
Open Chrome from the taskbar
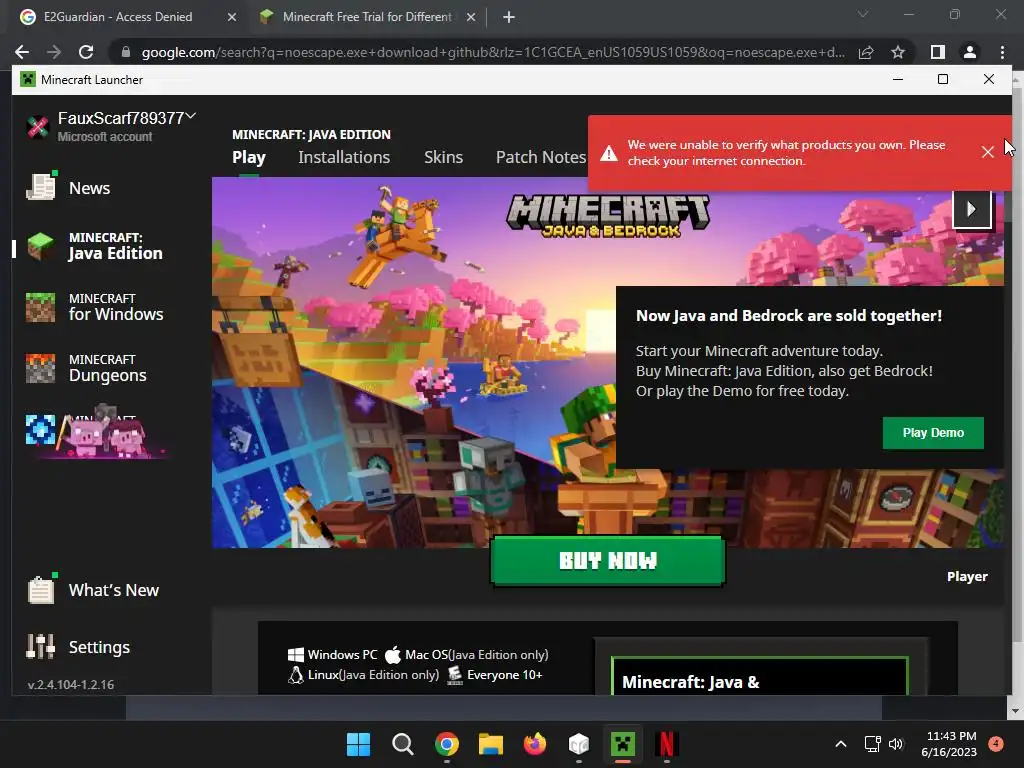click(447, 744)
